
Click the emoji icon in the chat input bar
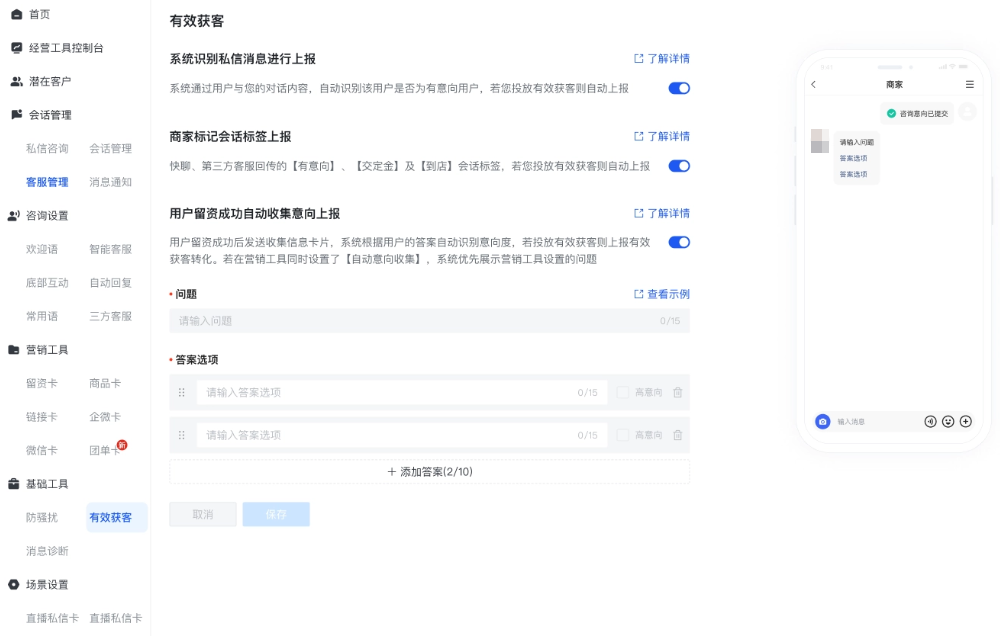click(x=948, y=422)
